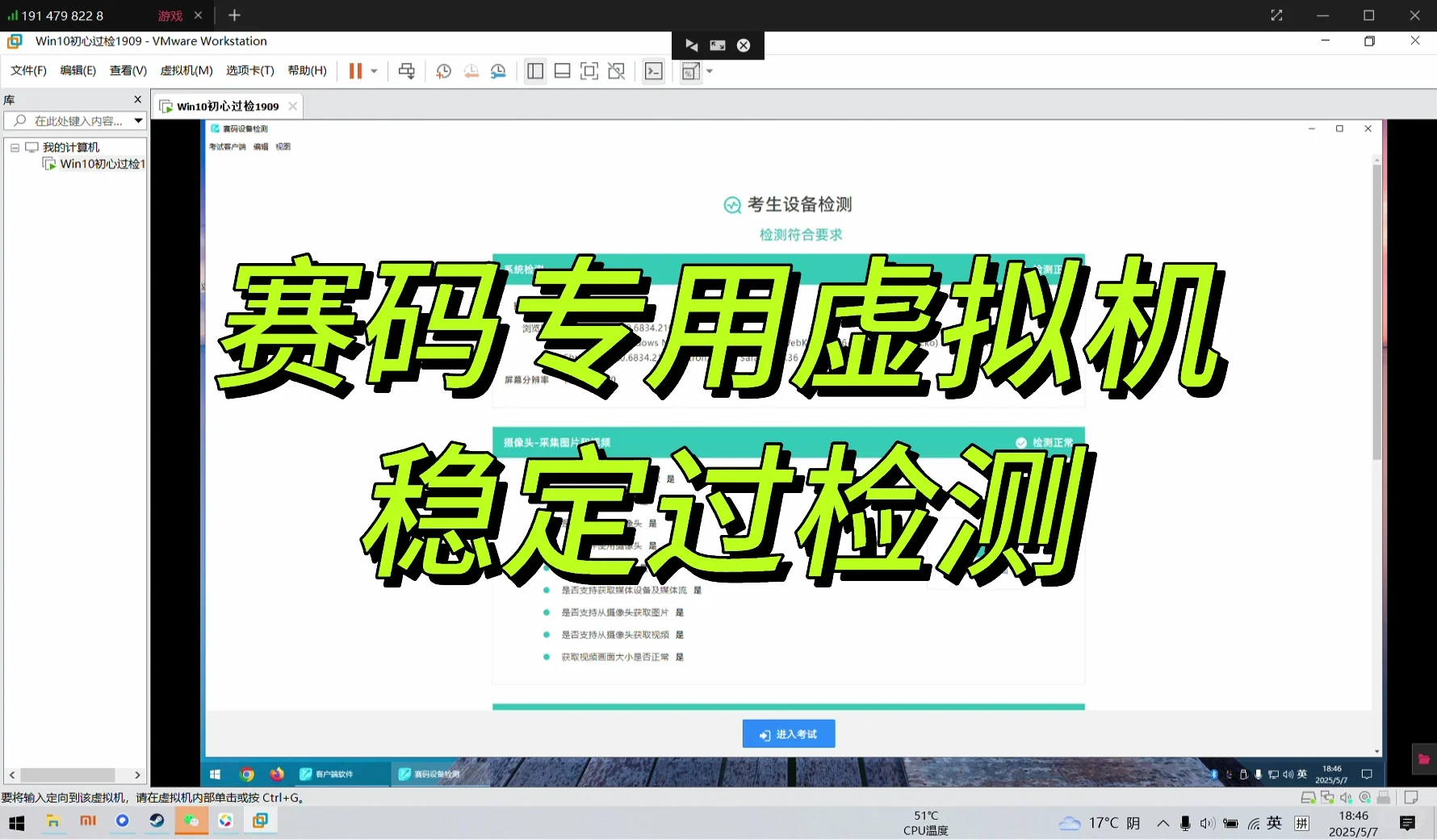
Task: Toggle the 英 input language indicator on host
Action: 1274,823
